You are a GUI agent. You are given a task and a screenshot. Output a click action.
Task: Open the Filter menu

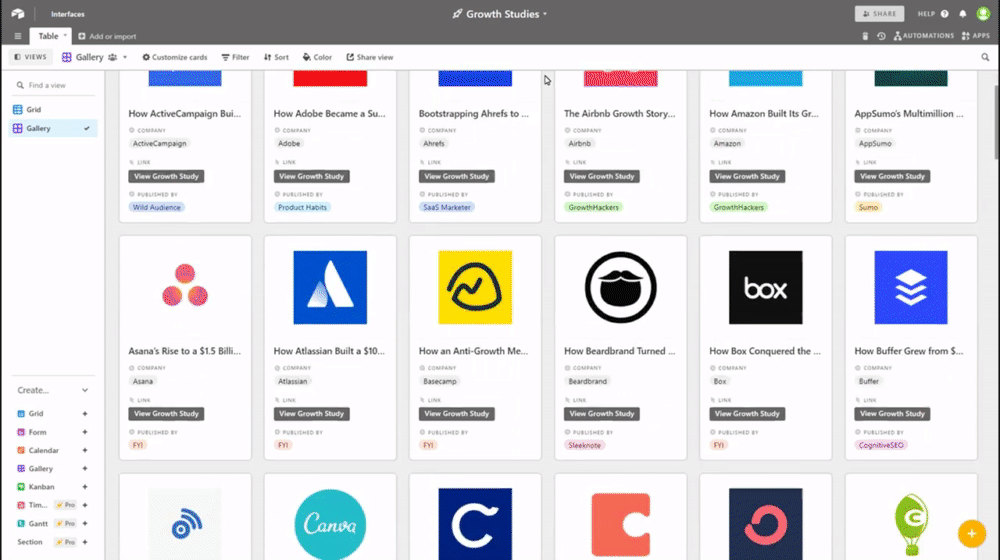pos(235,57)
